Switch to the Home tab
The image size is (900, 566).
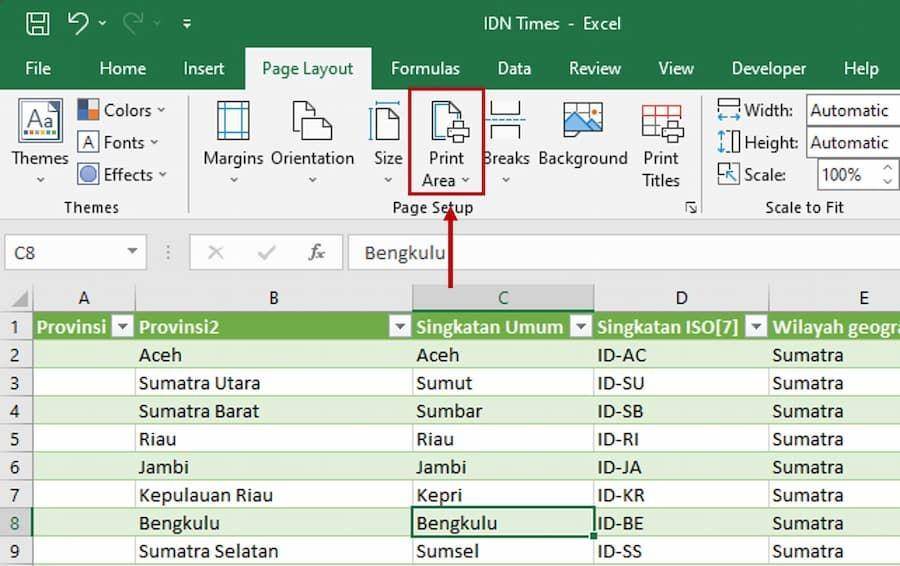point(122,68)
